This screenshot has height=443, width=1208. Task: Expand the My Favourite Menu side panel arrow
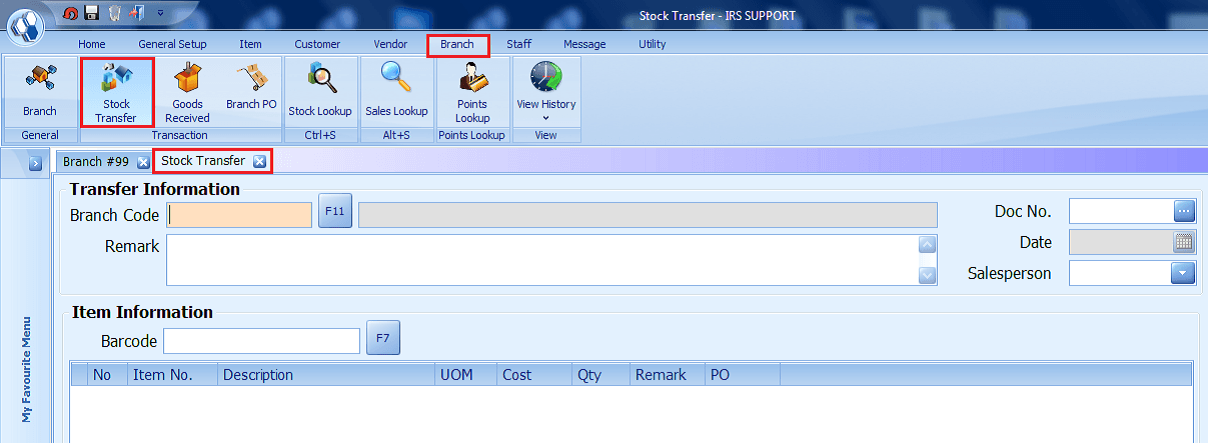[x=34, y=163]
